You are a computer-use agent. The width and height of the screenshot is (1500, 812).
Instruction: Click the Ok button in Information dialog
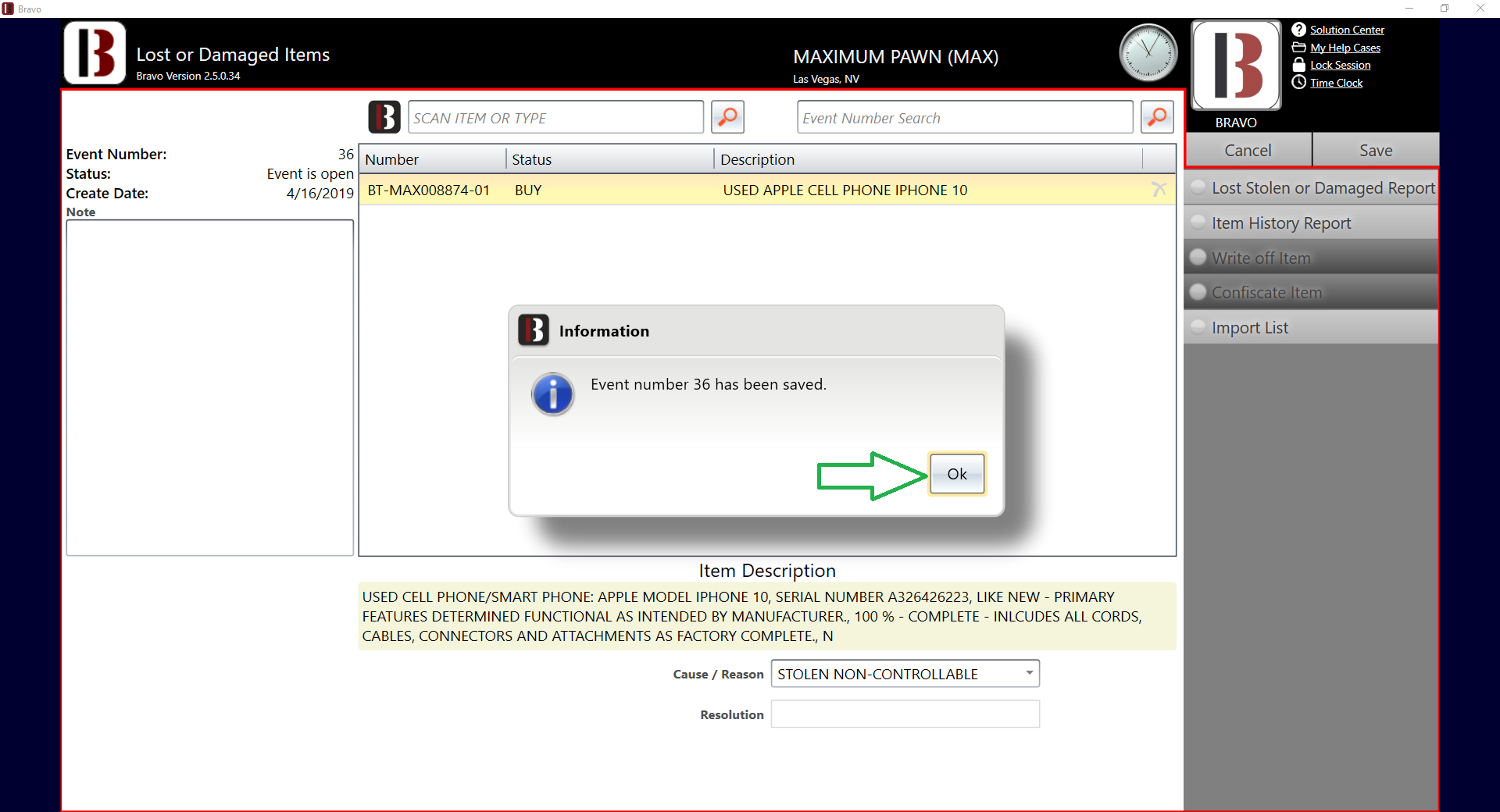[x=956, y=473]
